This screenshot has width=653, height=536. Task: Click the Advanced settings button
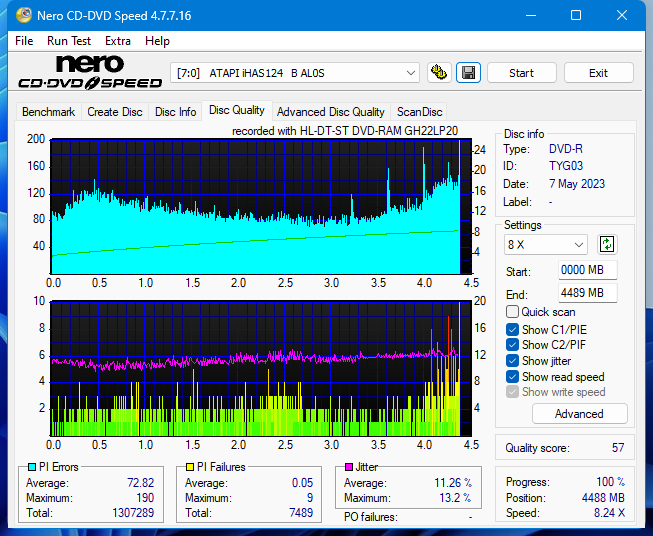click(x=579, y=413)
